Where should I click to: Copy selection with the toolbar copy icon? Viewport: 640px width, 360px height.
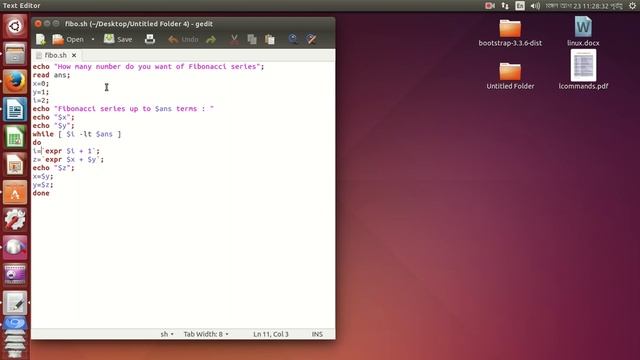click(252, 39)
